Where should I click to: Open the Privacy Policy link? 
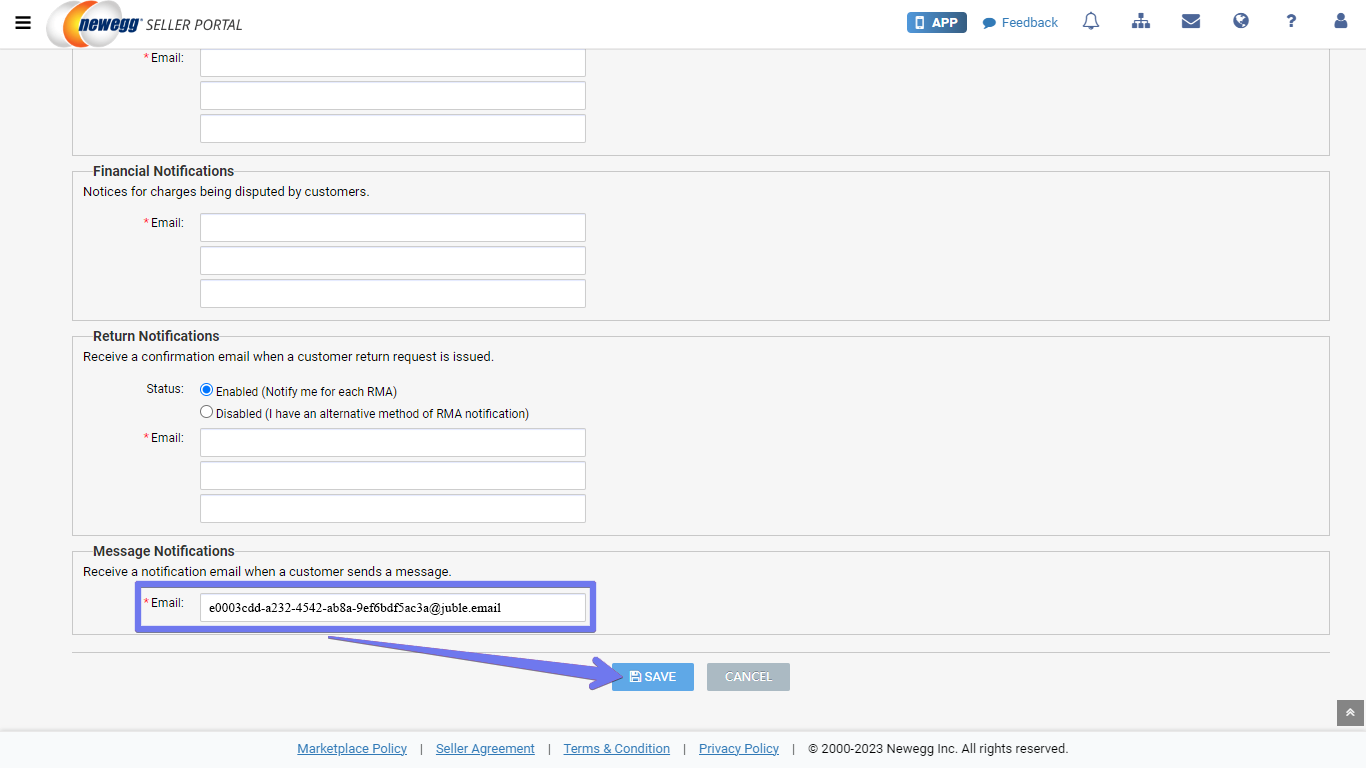(x=738, y=749)
